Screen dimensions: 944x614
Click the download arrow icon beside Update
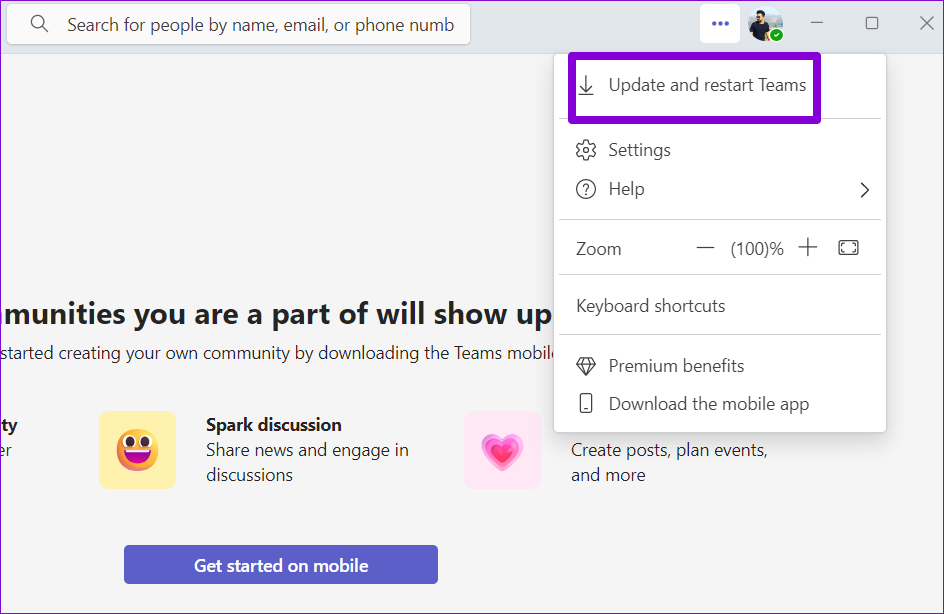(x=586, y=85)
